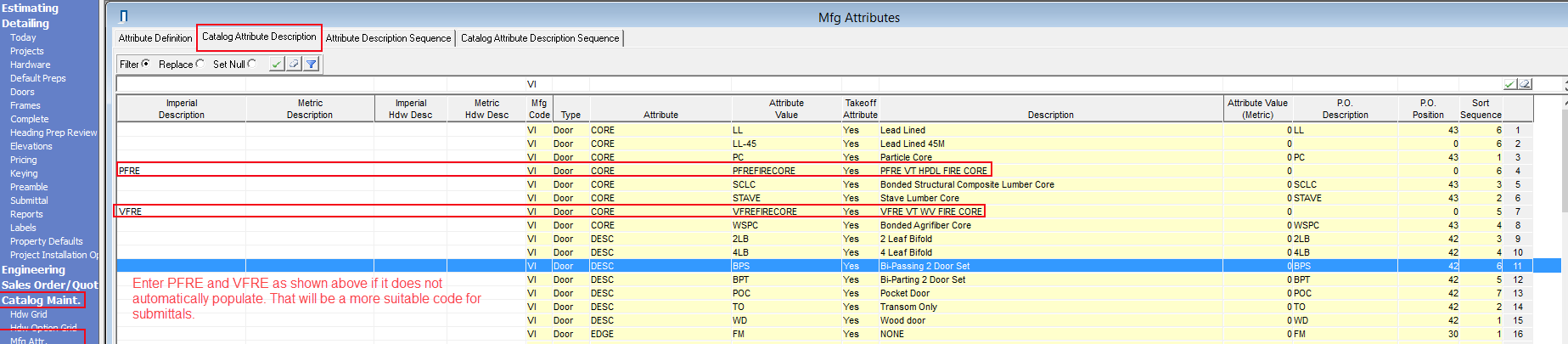Open Heading Prep Review in sidebar
The width and height of the screenshot is (1568, 344).
click(53, 133)
